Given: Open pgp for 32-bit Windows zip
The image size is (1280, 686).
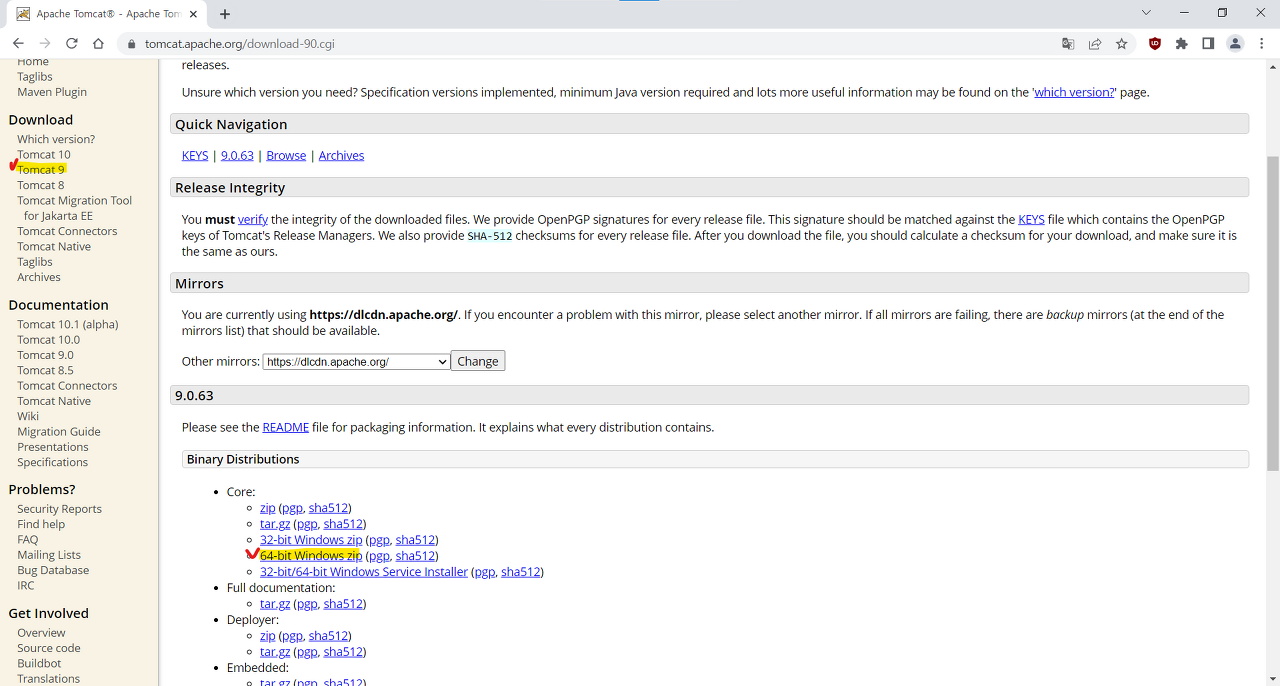Looking at the screenshot, I should click(x=379, y=540).
